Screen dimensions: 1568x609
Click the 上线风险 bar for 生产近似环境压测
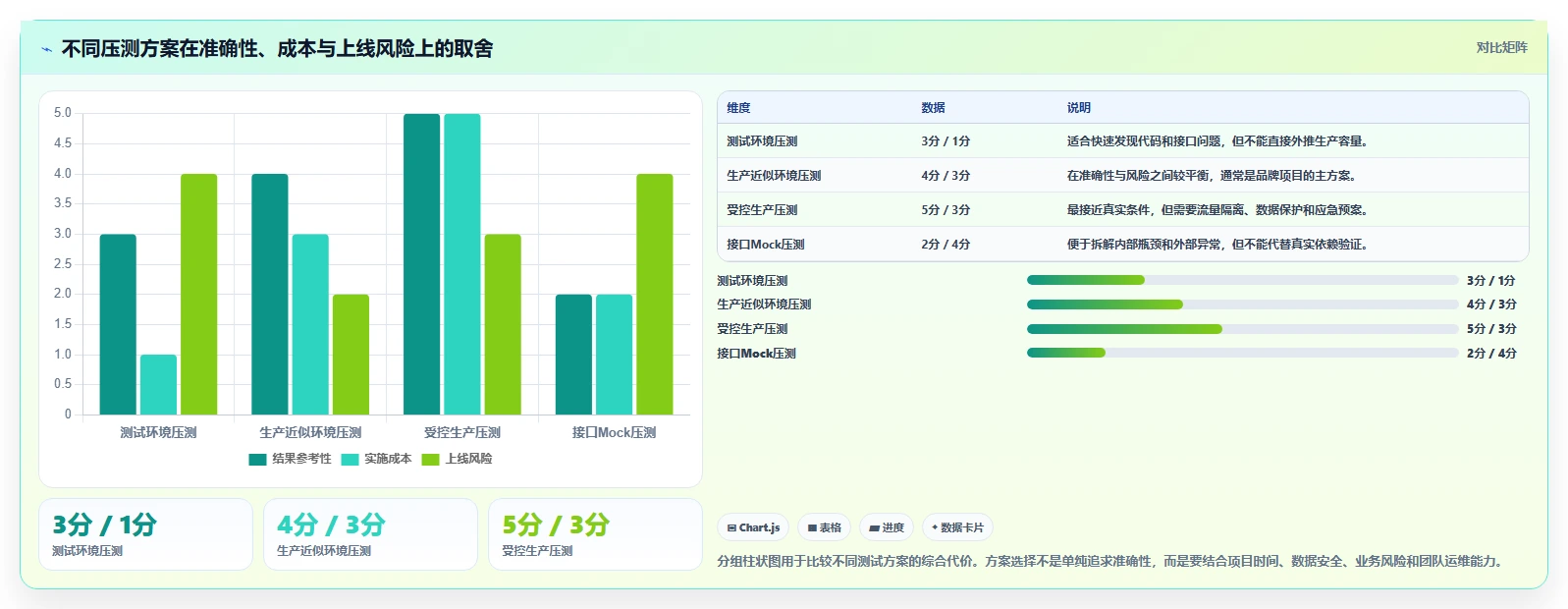point(351,355)
